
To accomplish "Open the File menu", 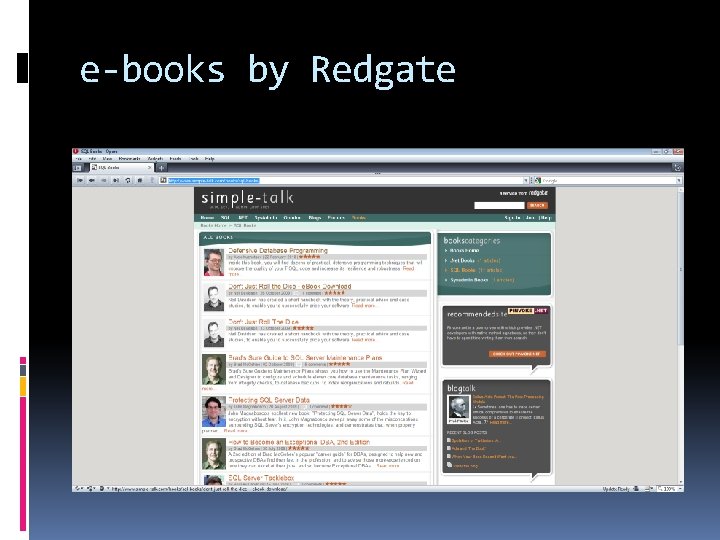I will [79, 159].
